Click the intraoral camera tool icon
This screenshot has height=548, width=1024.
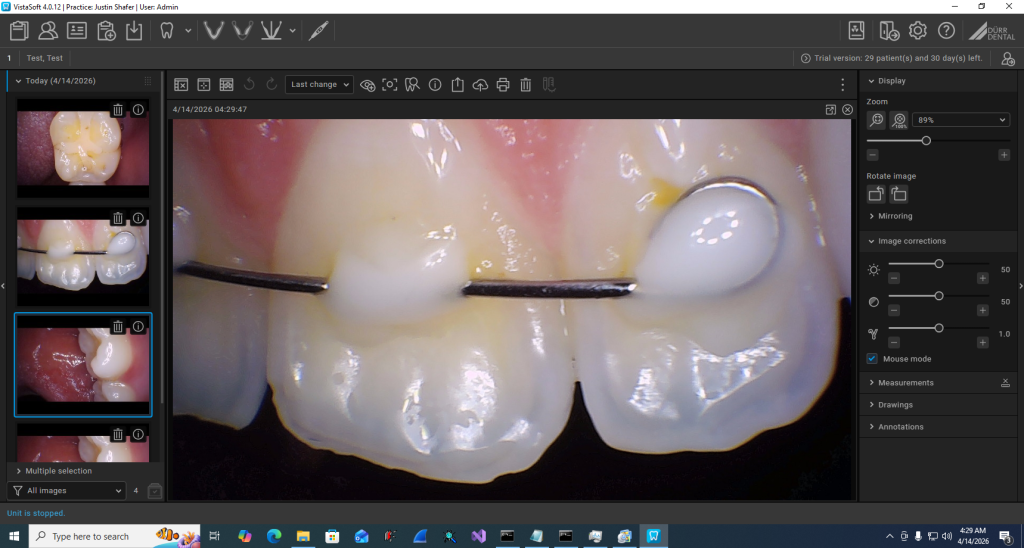pos(319,30)
